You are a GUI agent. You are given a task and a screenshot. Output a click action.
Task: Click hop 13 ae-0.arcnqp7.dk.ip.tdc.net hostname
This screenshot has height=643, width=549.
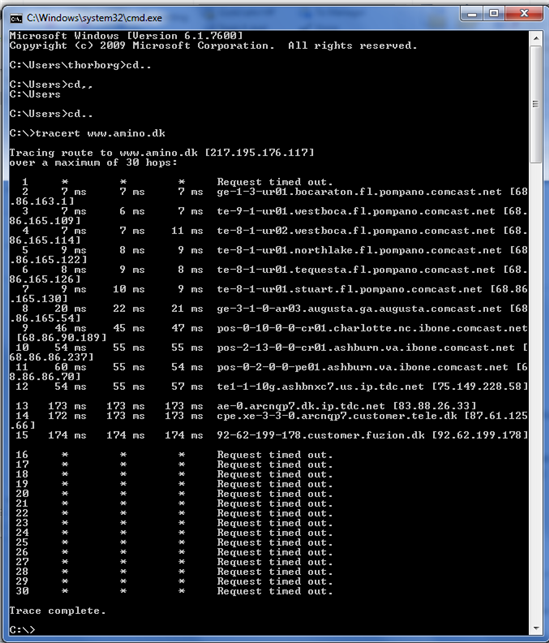coord(301,406)
